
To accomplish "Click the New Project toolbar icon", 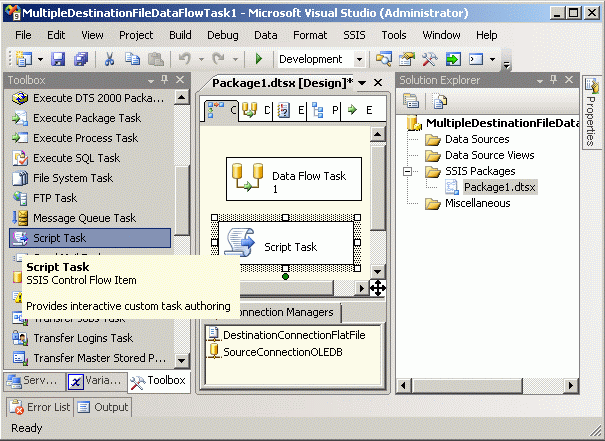I will pos(24,59).
